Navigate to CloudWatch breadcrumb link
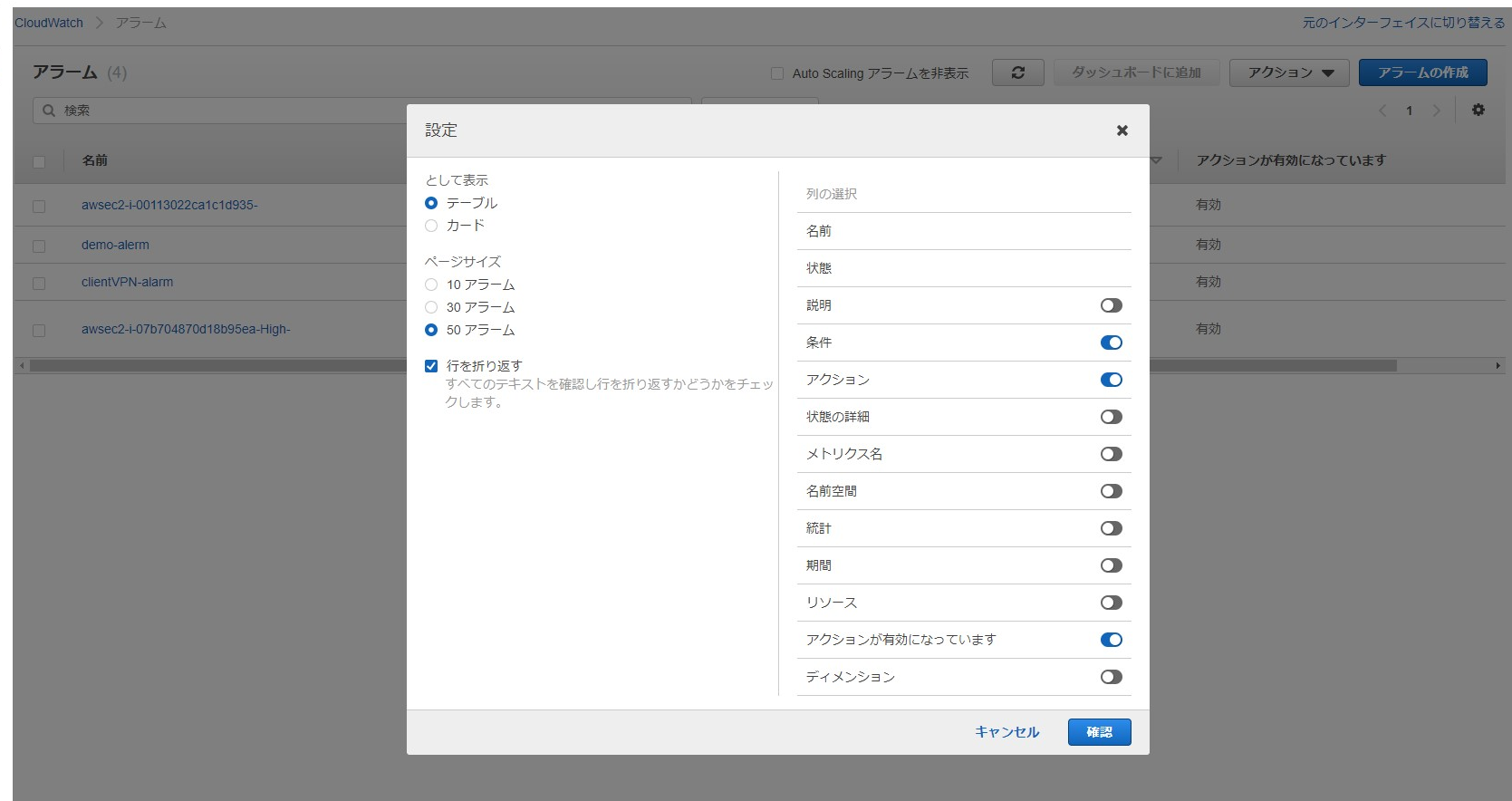 (49, 23)
